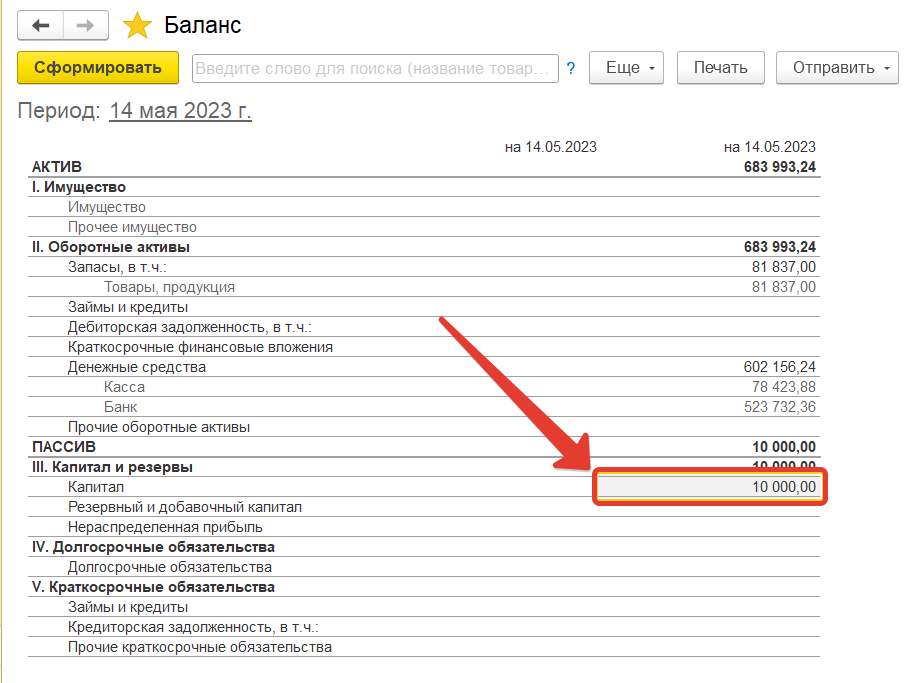Select Денежные средства row
The image size is (906, 683).
tap(137, 367)
